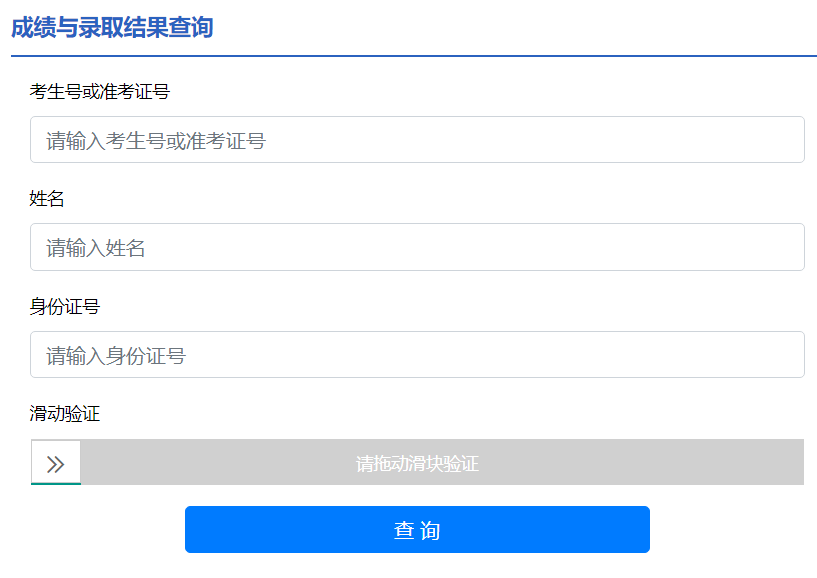The image size is (817, 578).
Task: Click the white slider block with arrows
Action: pos(56,460)
